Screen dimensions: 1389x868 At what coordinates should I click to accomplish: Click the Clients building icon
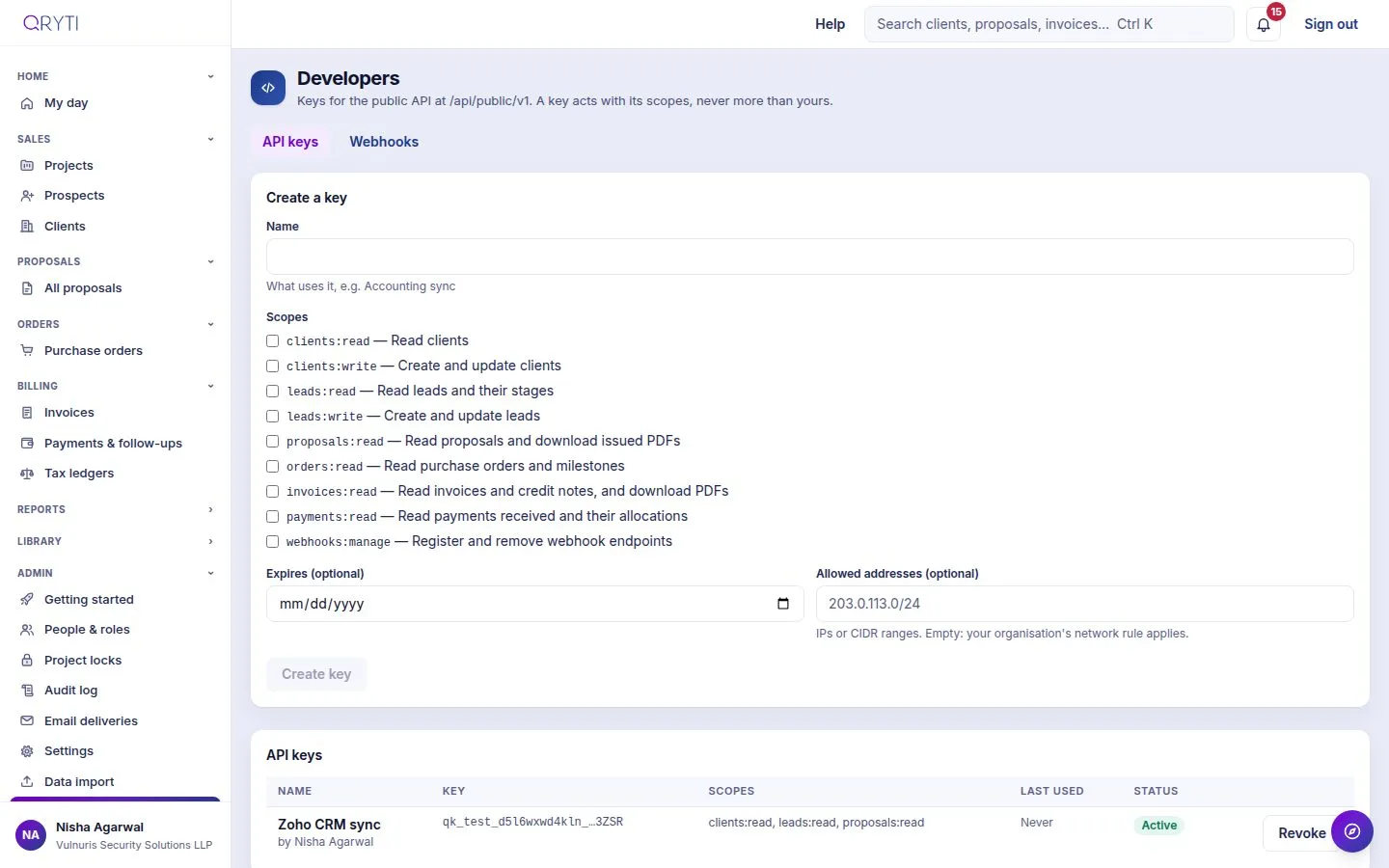27,227
